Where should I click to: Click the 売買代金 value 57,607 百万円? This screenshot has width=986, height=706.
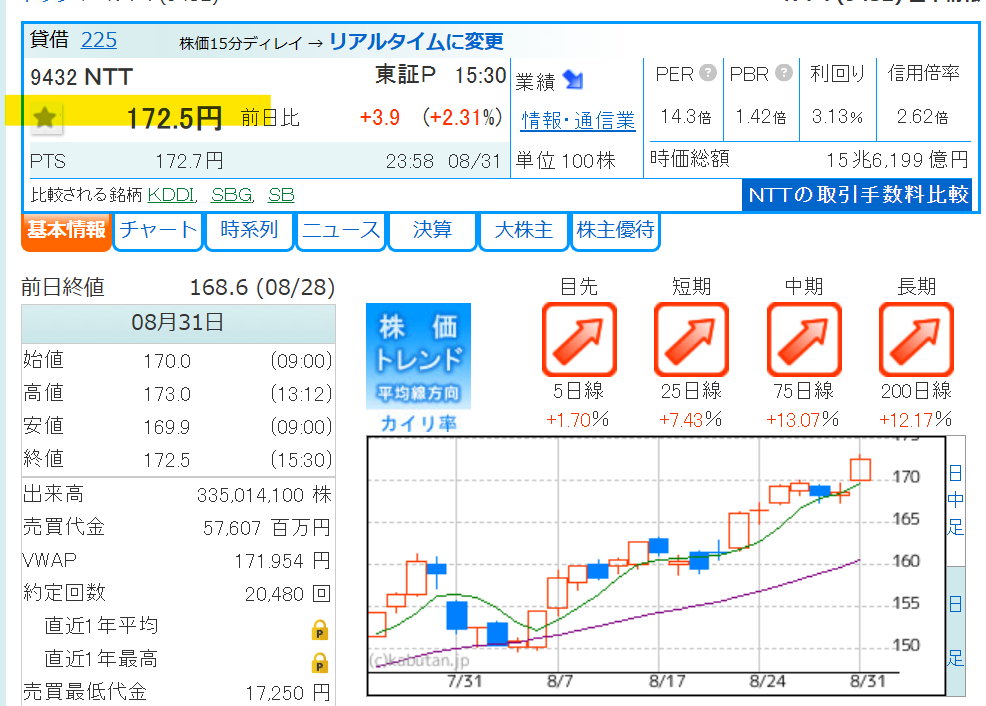(x=267, y=527)
